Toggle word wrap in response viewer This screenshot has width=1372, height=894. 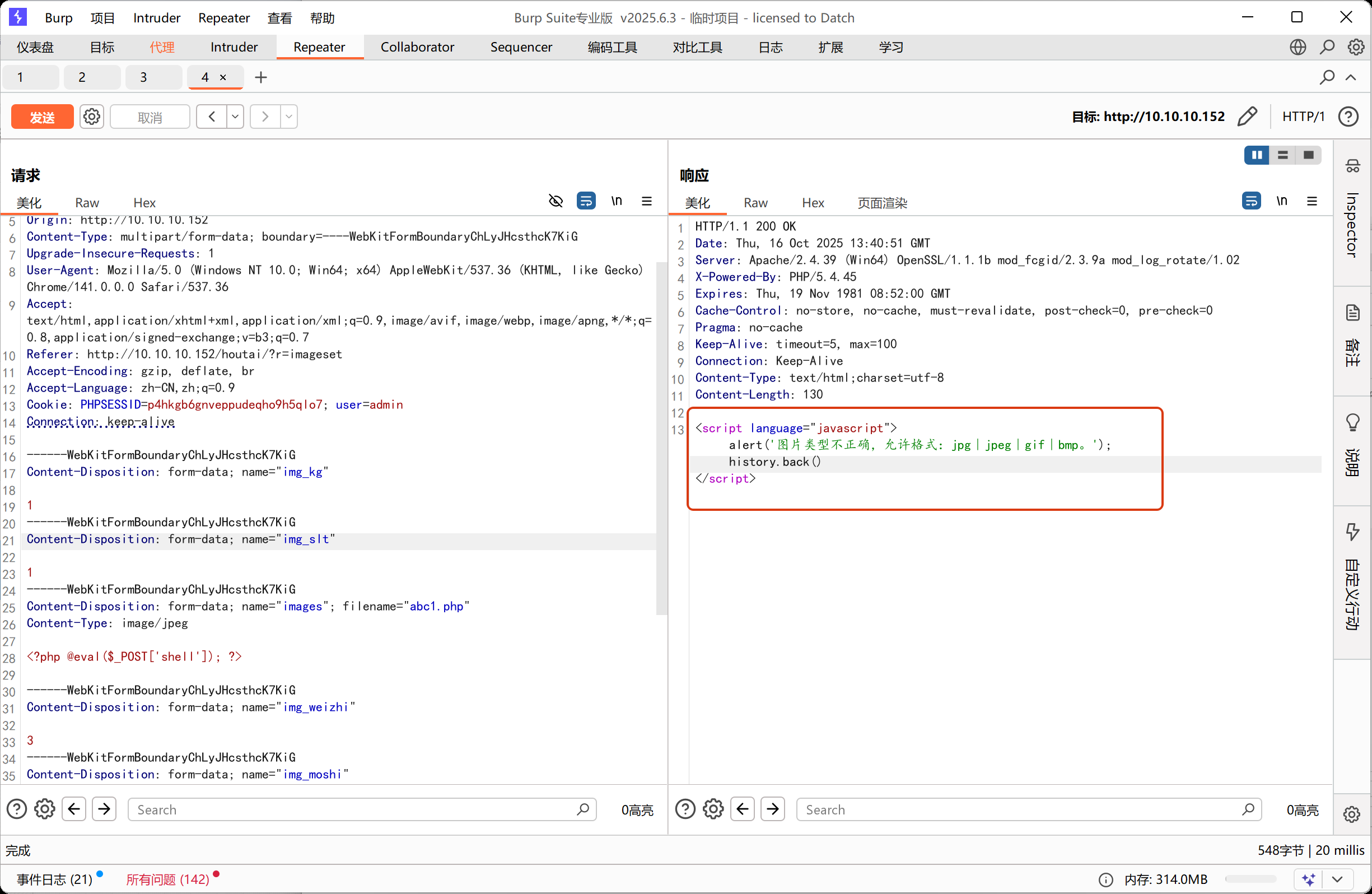click(x=1252, y=201)
